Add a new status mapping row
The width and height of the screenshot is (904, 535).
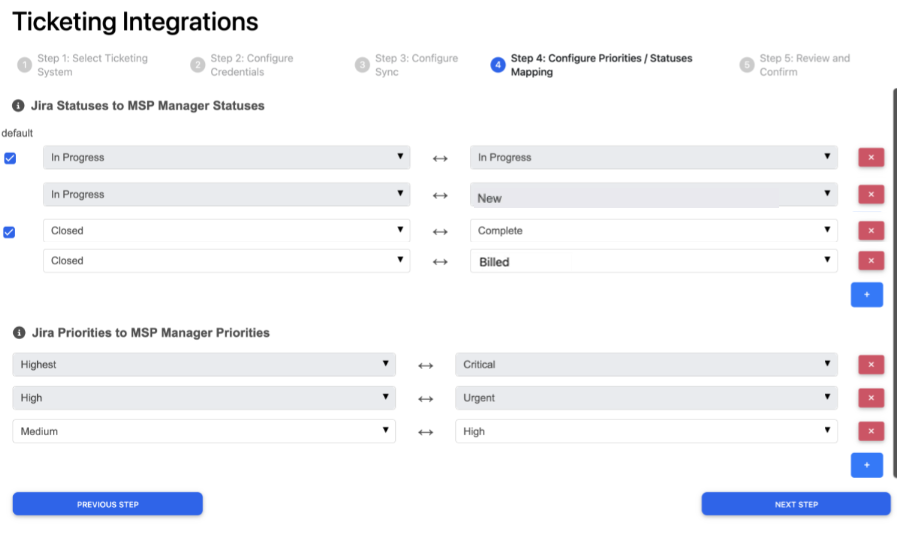866,295
